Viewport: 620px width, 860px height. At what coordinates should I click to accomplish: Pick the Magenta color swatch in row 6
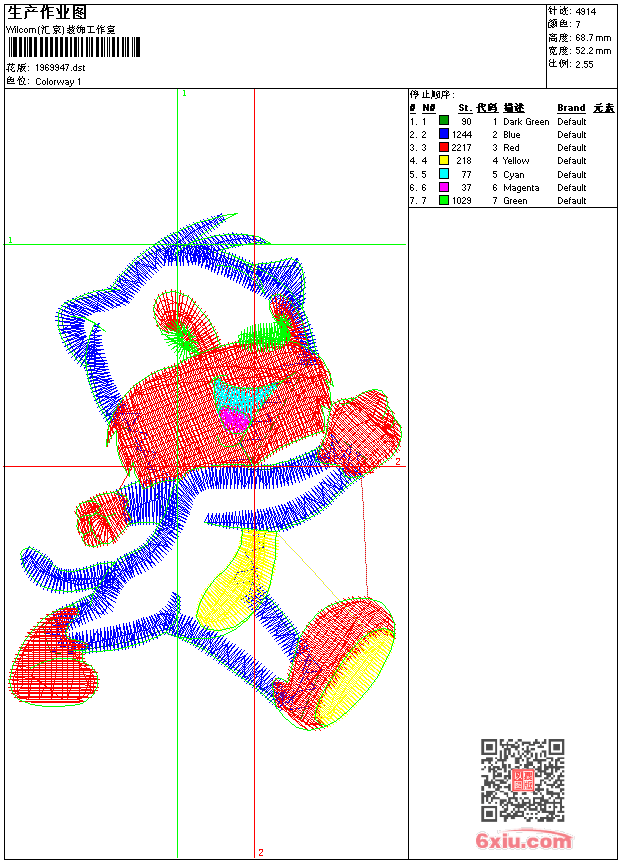(x=444, y=187)
